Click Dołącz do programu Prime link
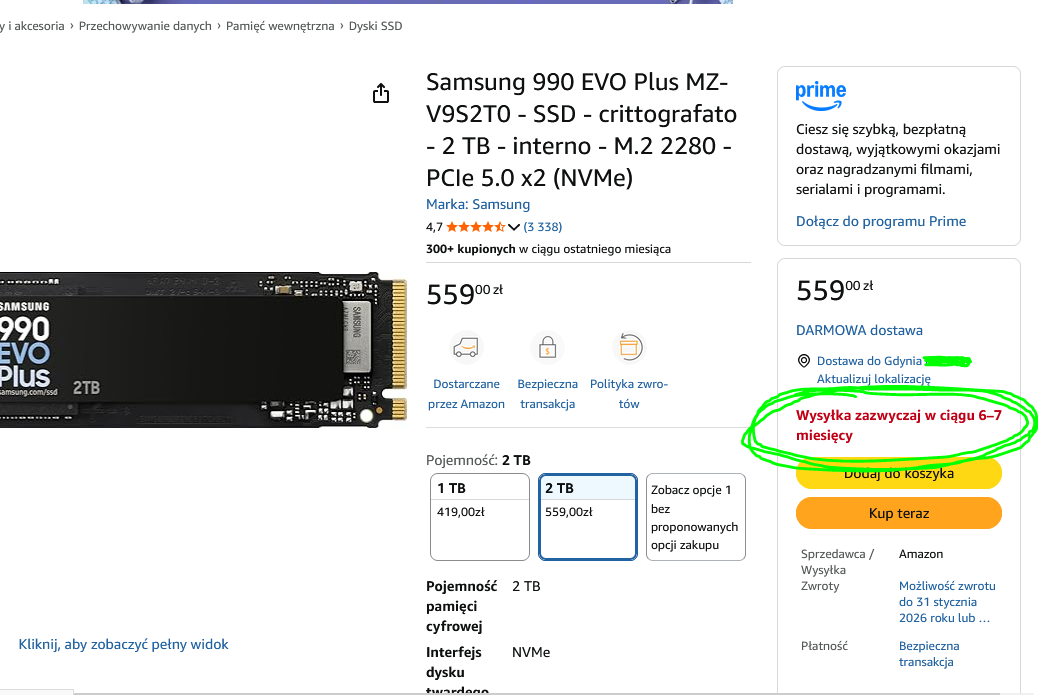The image size is (1038, 695). click(880, 221)
